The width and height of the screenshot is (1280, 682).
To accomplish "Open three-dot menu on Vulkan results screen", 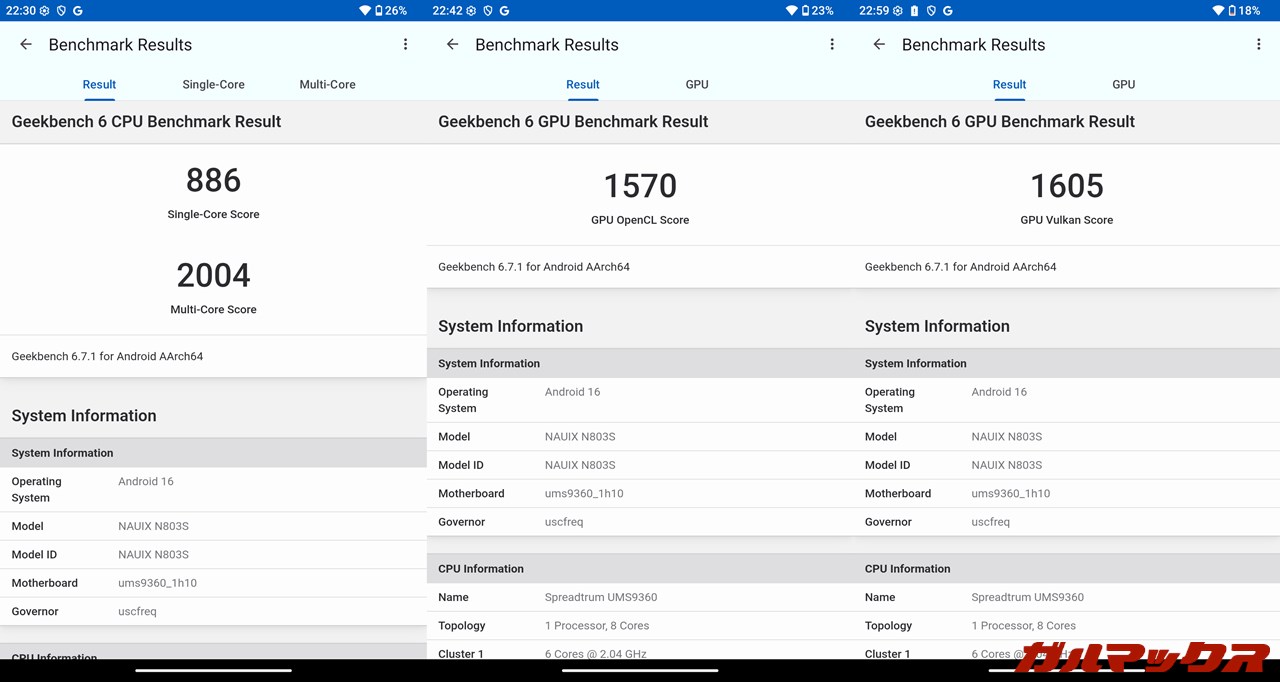I will pos(1258,44).
